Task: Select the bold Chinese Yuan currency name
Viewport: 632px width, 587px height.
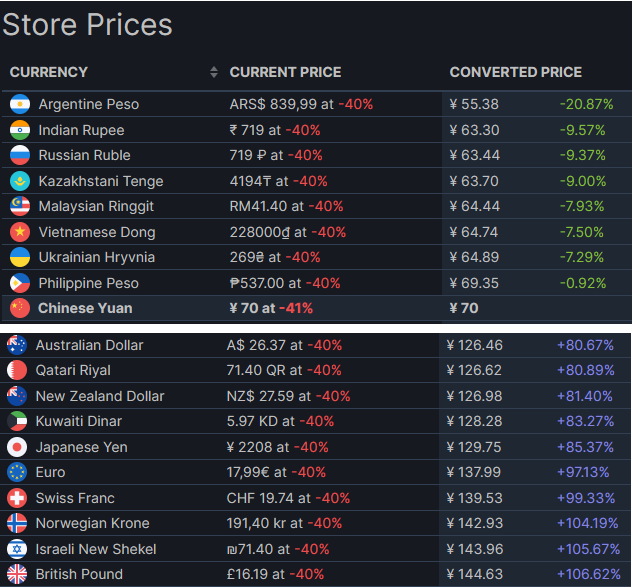Action: pos(85,308)
